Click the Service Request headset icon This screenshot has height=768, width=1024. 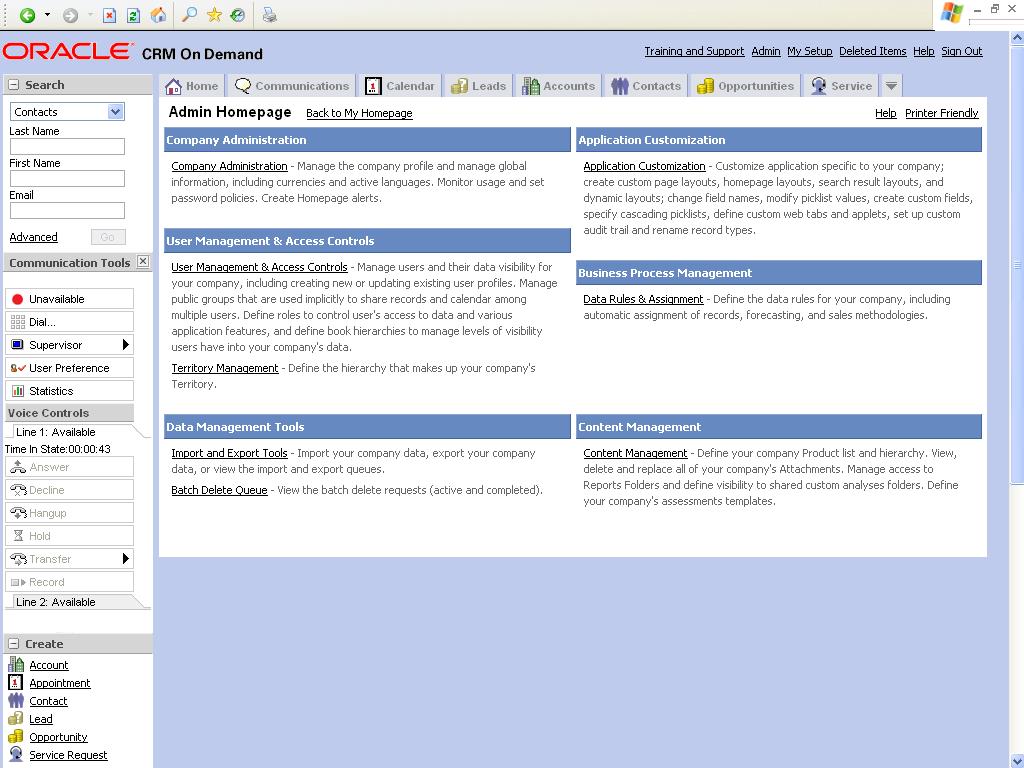16,754
